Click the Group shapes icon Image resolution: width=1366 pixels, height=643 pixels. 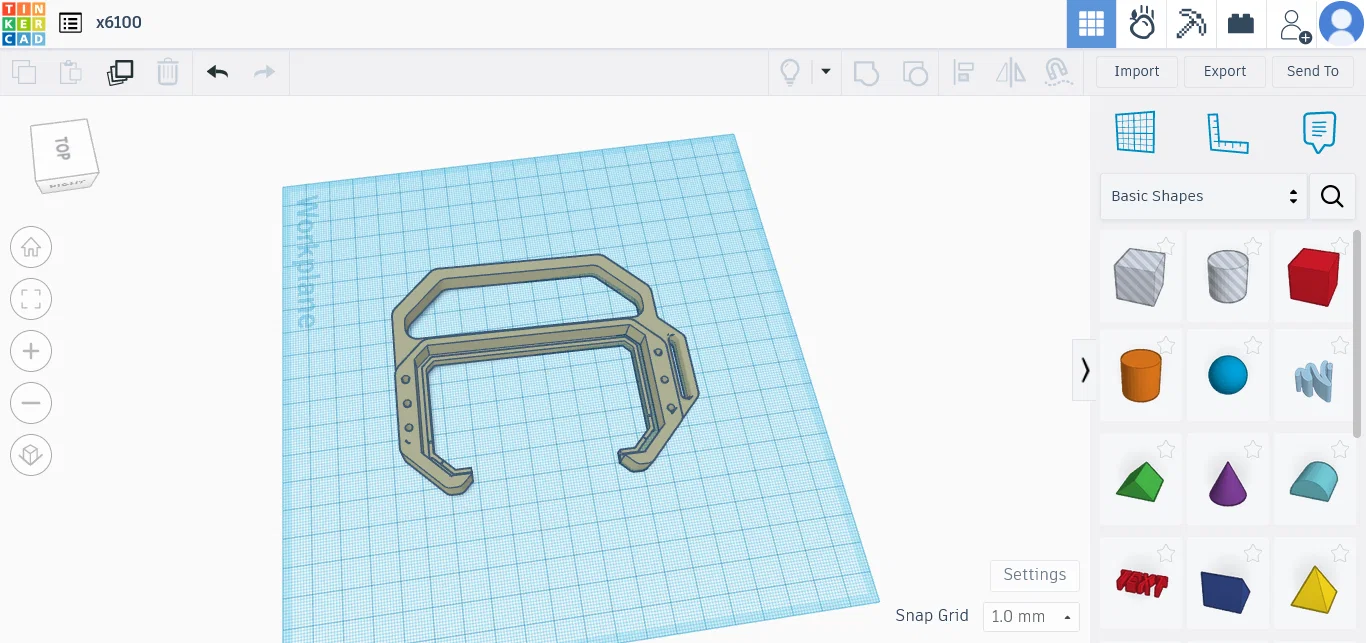(866, 72)
